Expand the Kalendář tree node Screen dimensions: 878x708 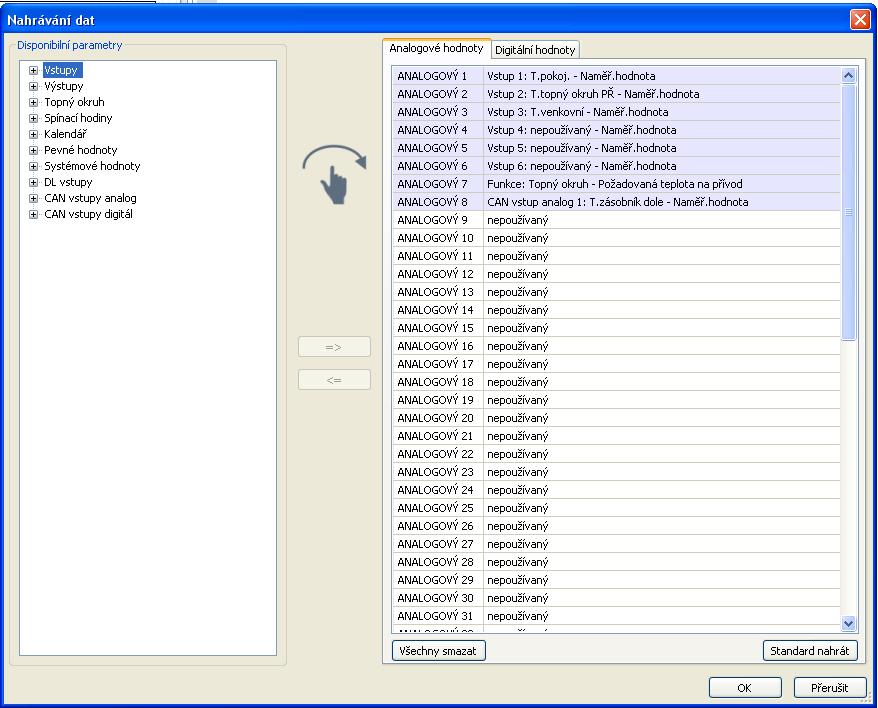click(34, 134)
